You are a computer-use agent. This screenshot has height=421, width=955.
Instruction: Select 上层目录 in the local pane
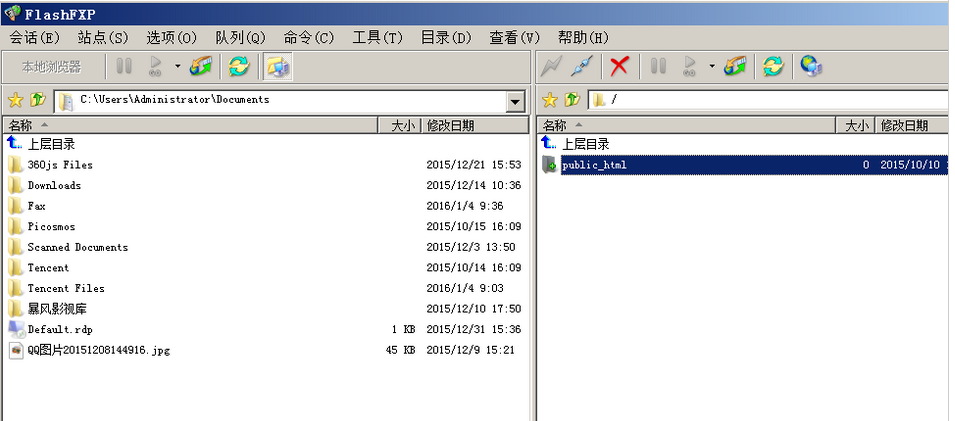pyautogui.click(x=51, y=144)
